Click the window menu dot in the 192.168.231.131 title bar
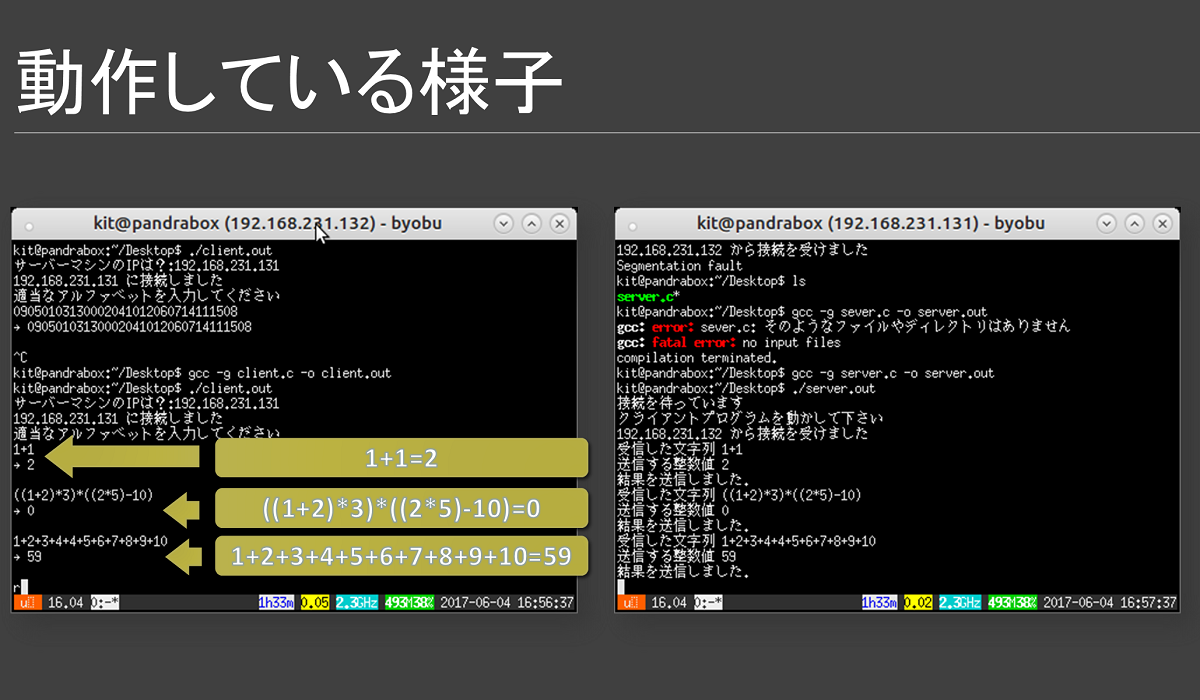The width and height of the screenshot is (1200, 700). point(632,226)
